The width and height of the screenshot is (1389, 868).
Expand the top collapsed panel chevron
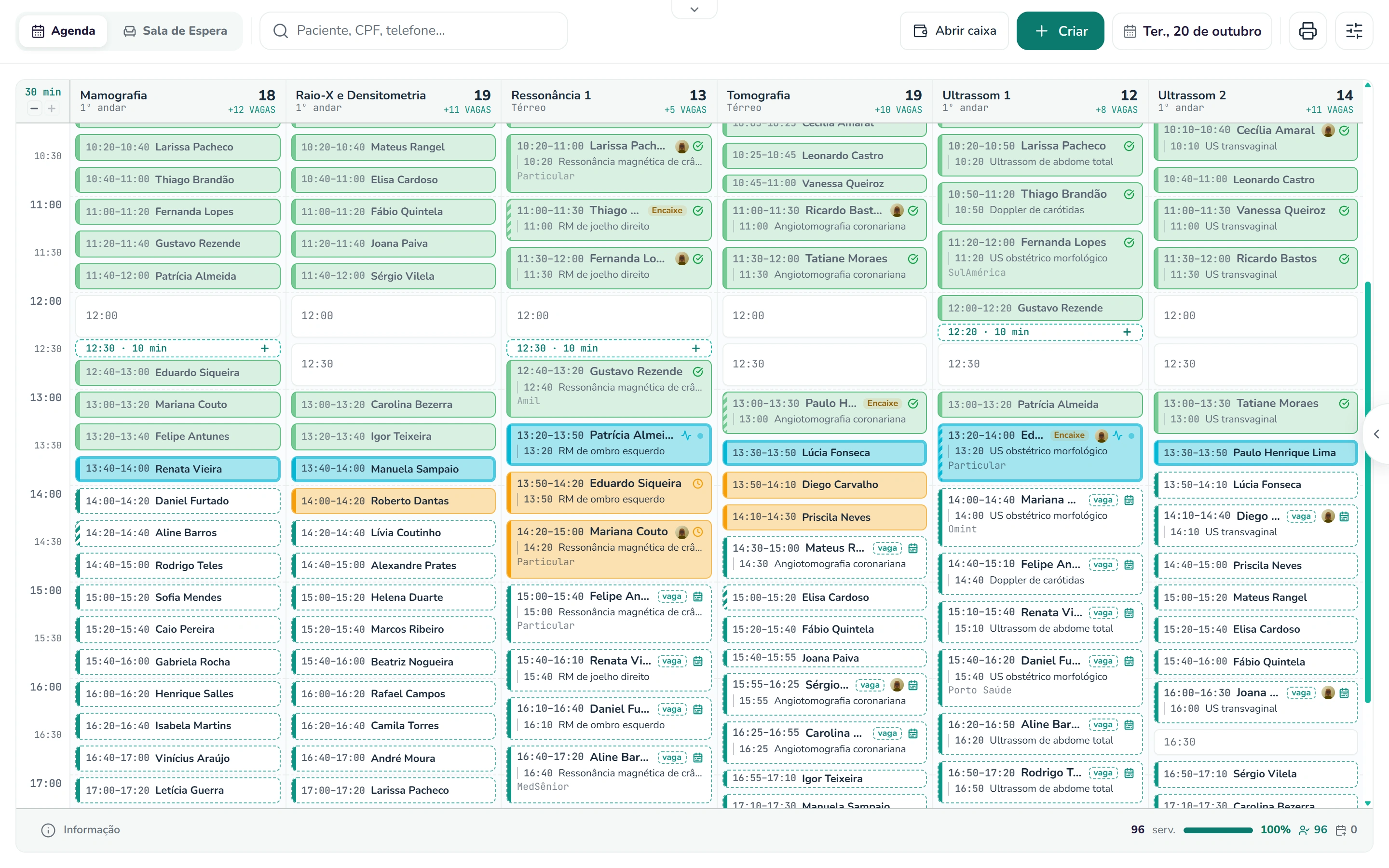click(x=694, y=9)
